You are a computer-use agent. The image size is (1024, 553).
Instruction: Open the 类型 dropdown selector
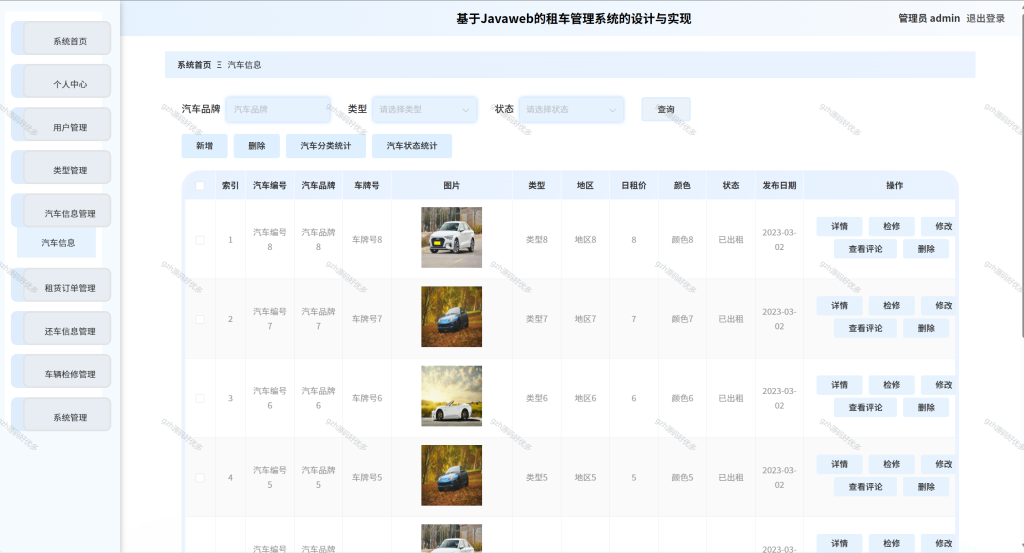click(x=425, y=109)
